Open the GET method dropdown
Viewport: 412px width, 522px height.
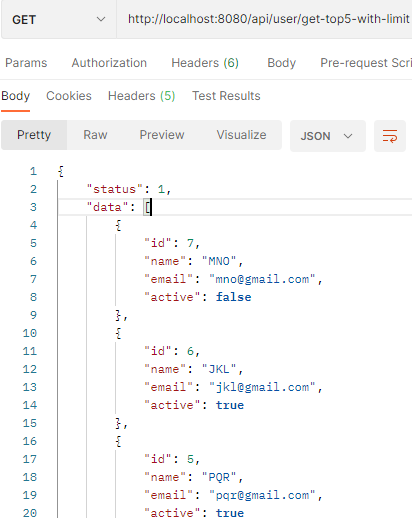click(x=59, y=20)
